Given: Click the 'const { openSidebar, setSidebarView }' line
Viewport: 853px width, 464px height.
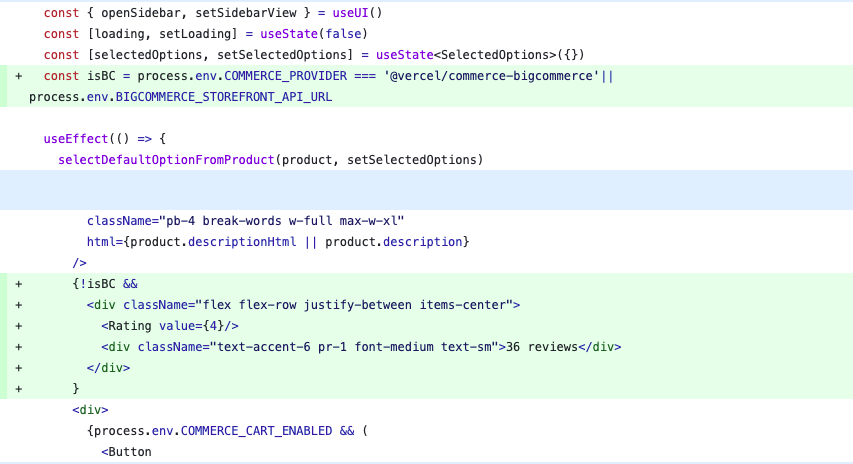Looking at the screenshot, I should 213,13.
